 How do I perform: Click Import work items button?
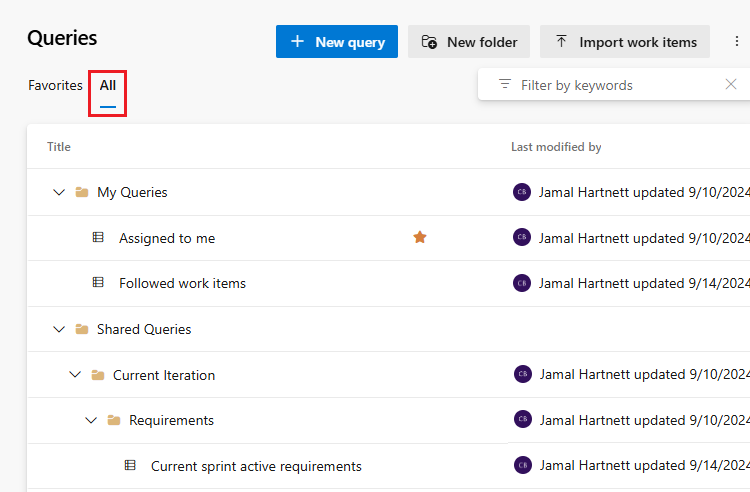pos(625,42)
